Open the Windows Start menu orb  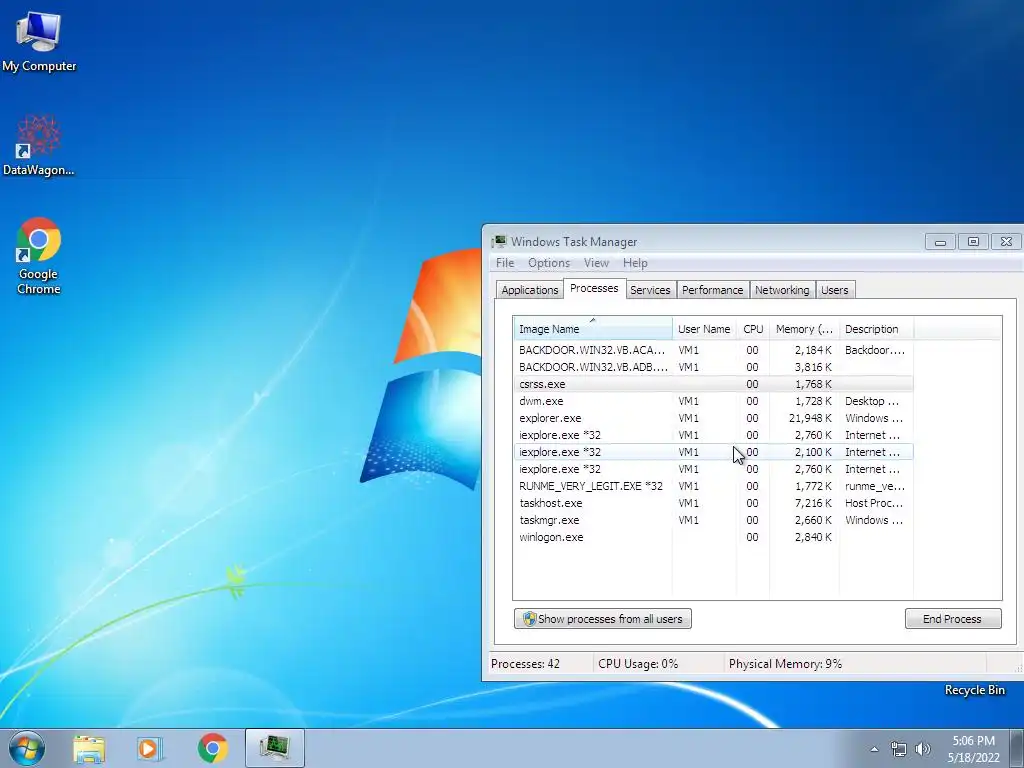[27, 748]
